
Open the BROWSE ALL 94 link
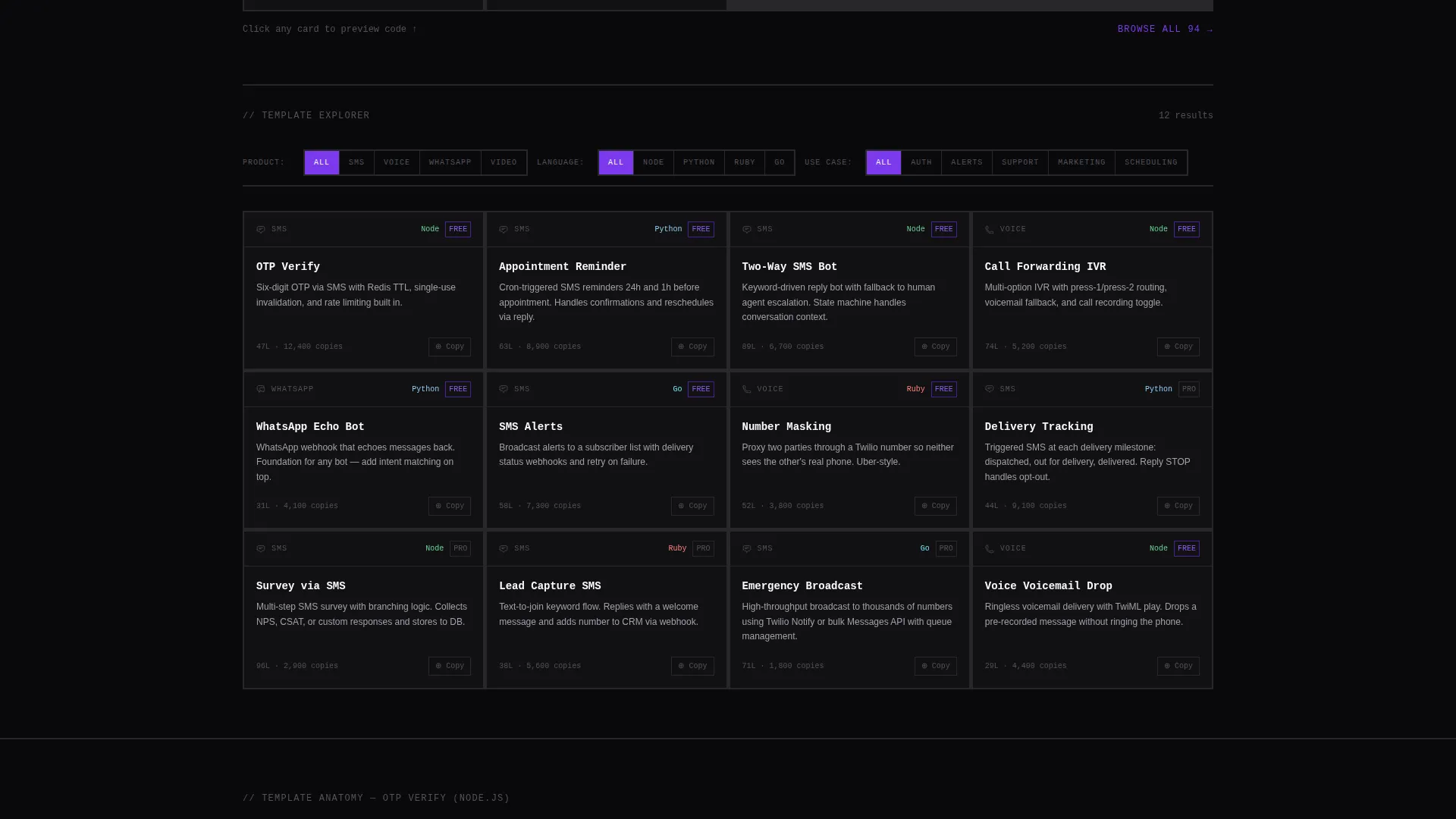click(1165, 30)
